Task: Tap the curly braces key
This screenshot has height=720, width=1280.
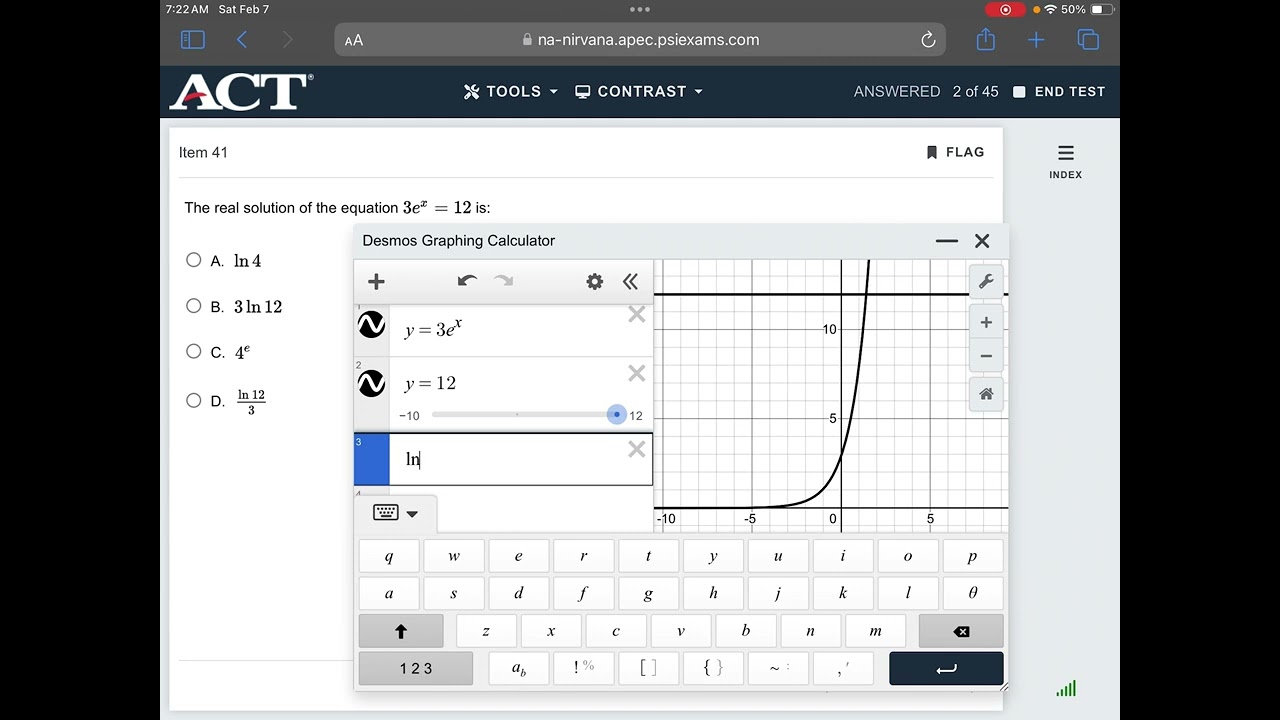Action: 713,668
